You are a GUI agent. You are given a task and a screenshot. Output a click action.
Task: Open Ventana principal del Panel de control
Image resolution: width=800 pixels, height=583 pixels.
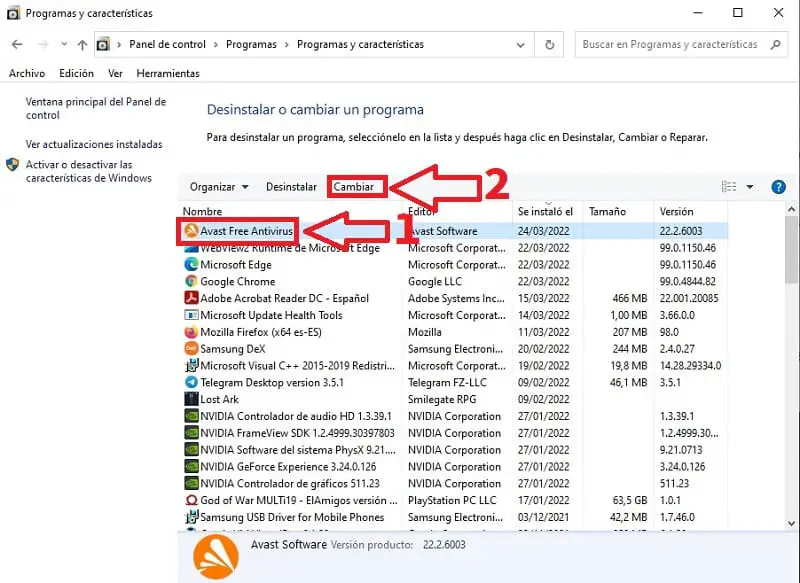pos(96,108)
